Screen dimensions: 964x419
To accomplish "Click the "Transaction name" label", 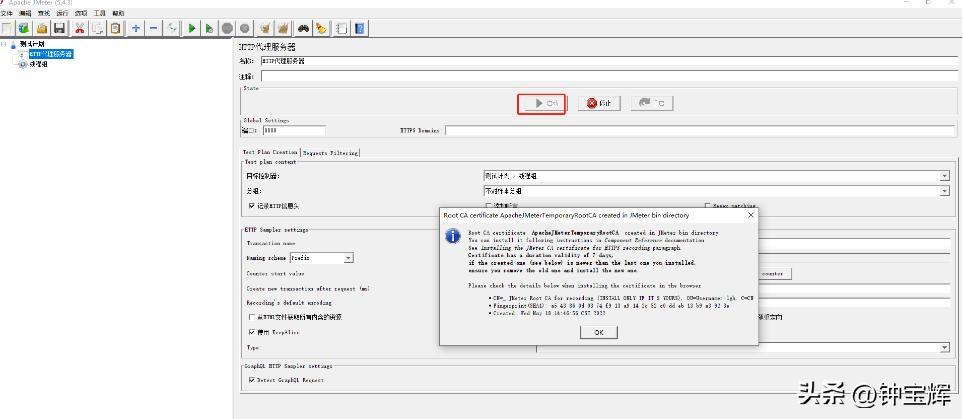I will point(271,243).
